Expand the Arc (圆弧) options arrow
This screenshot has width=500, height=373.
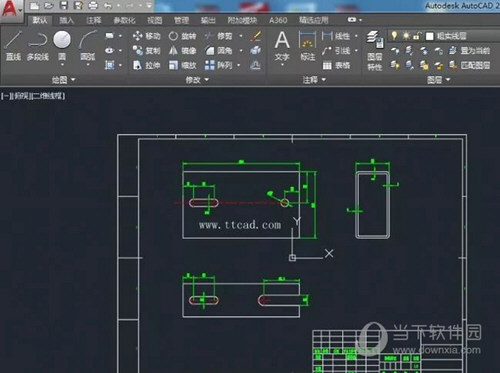88,64
